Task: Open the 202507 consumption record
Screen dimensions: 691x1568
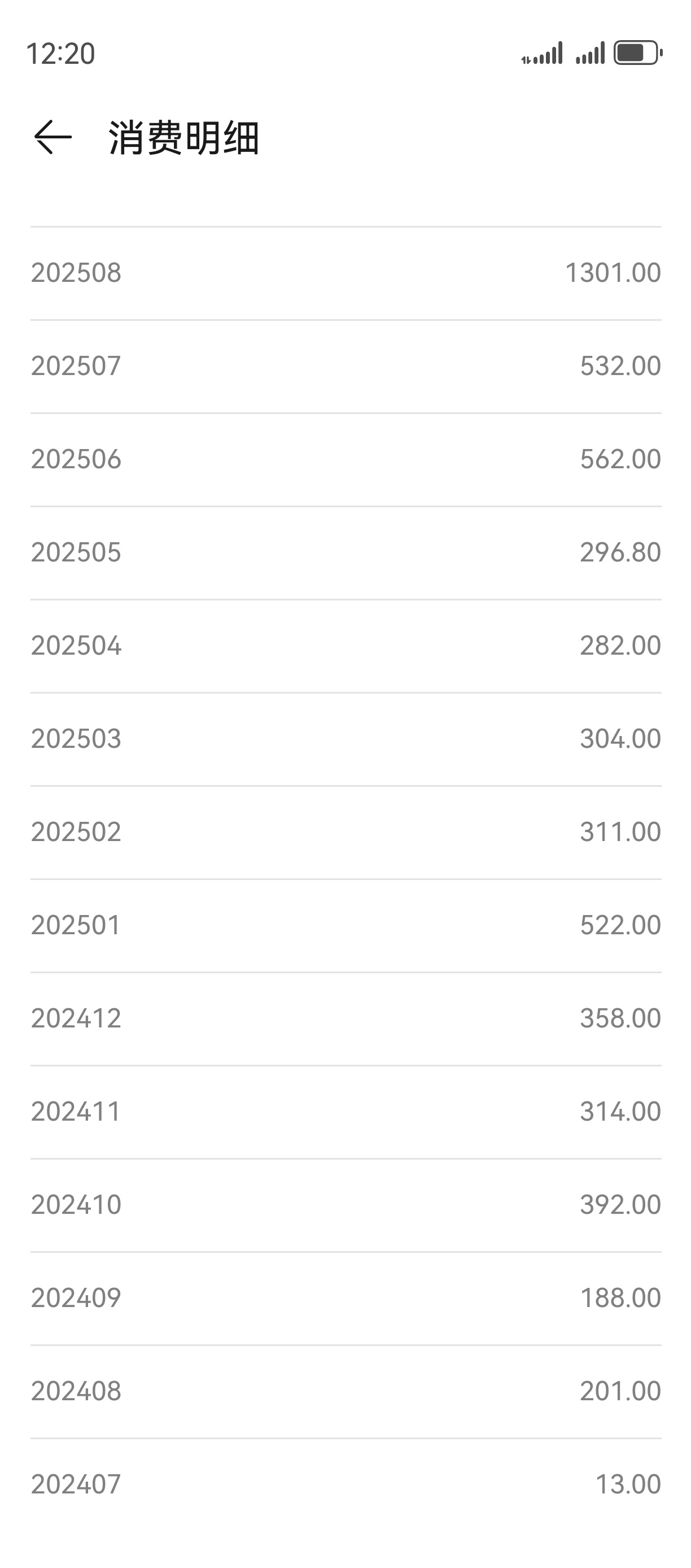Action: pyautogui.click(x=345, y=367)
